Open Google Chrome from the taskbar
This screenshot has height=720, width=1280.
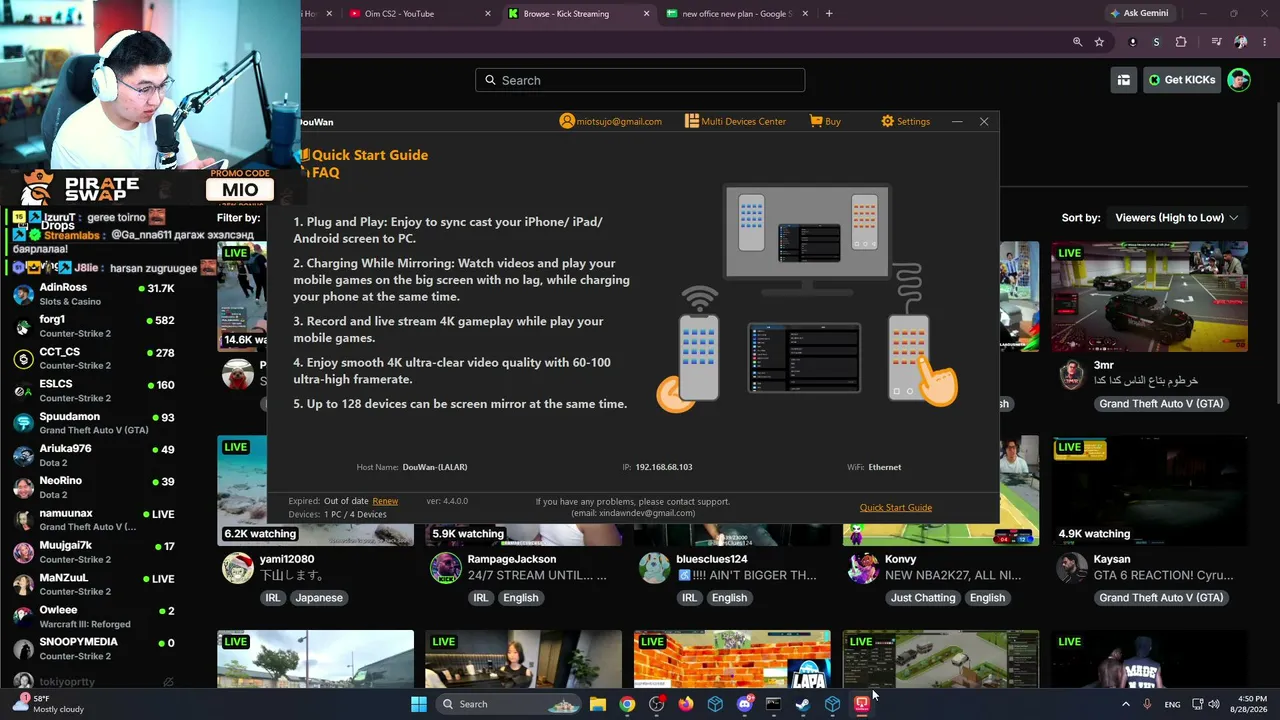click(627, 704)
